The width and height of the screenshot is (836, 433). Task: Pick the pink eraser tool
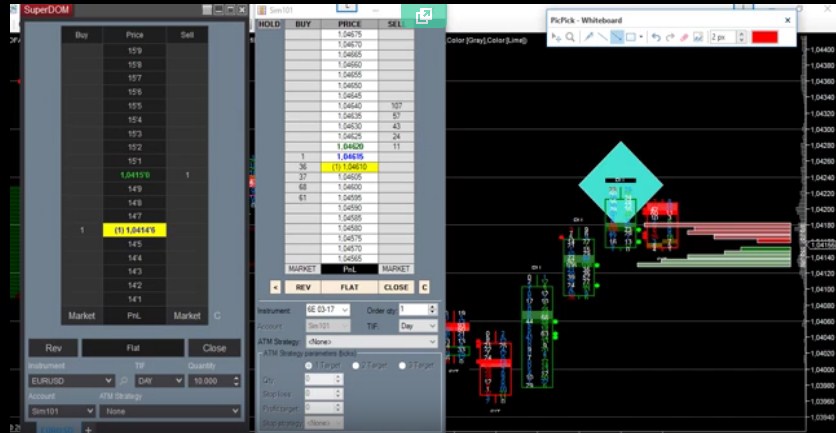pos(684,37)
